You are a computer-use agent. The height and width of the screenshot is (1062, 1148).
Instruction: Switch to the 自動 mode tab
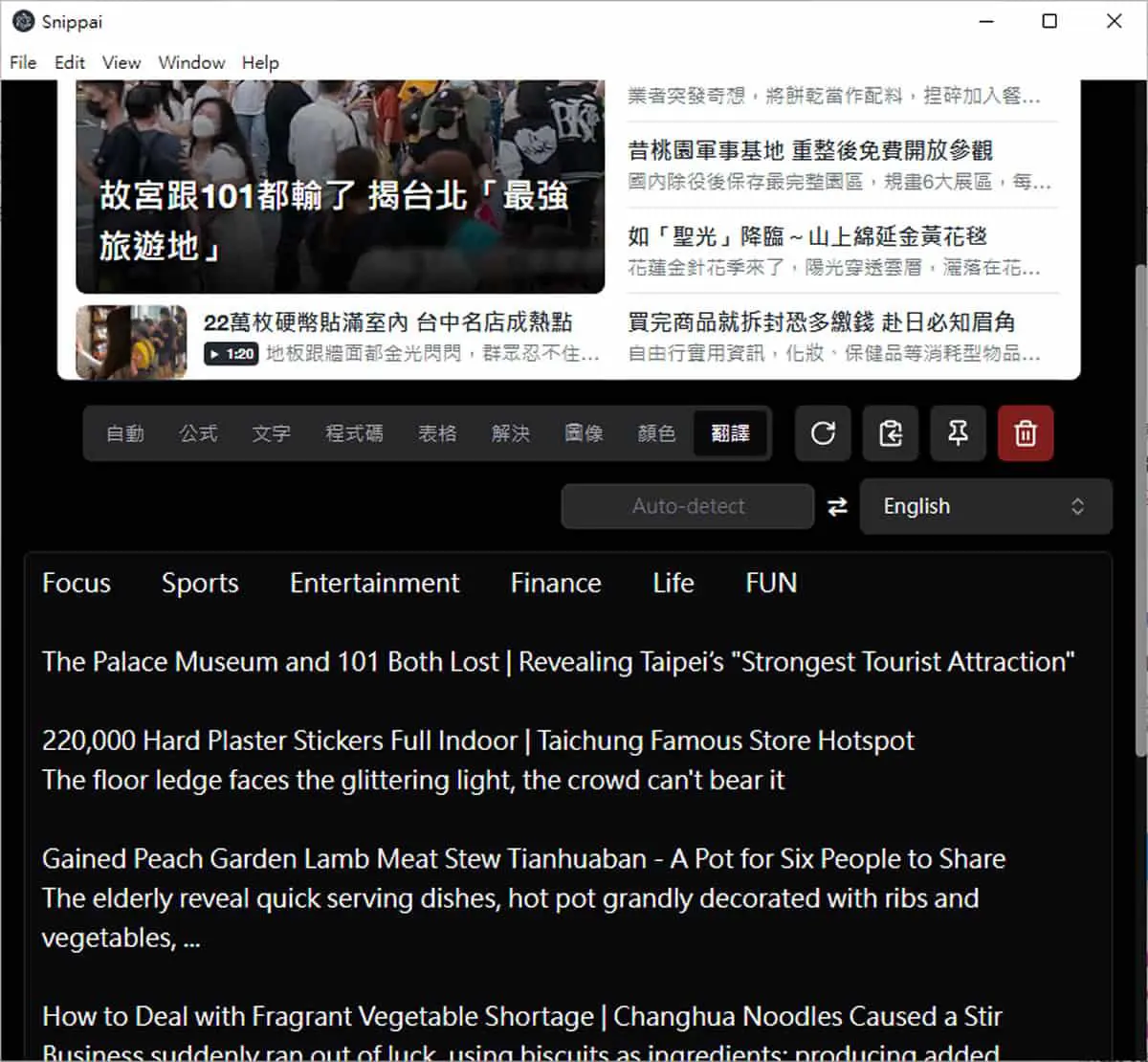(x=125, y=433)
